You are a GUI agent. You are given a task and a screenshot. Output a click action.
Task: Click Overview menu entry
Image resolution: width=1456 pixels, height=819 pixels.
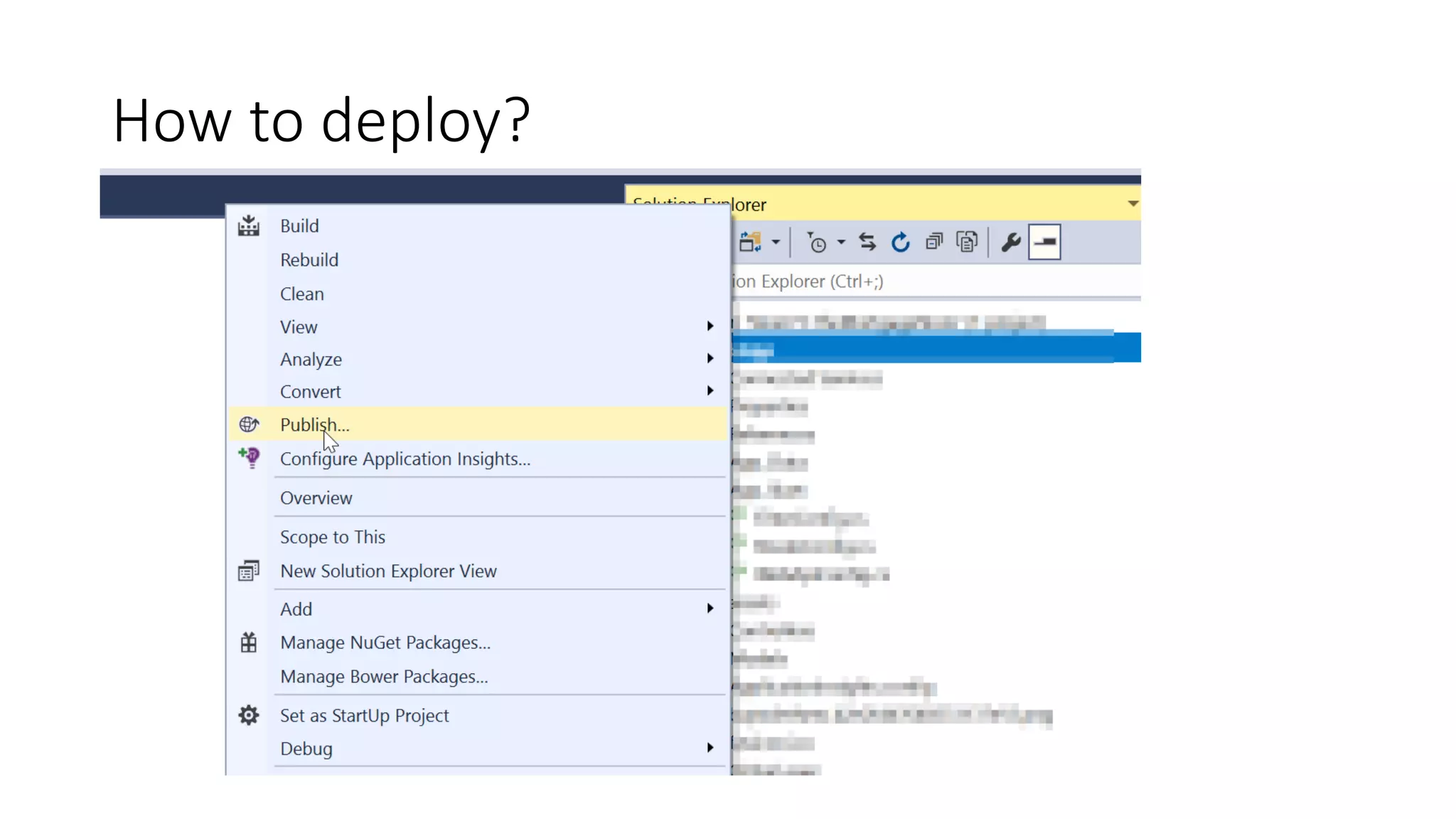(x=478, y=498)
